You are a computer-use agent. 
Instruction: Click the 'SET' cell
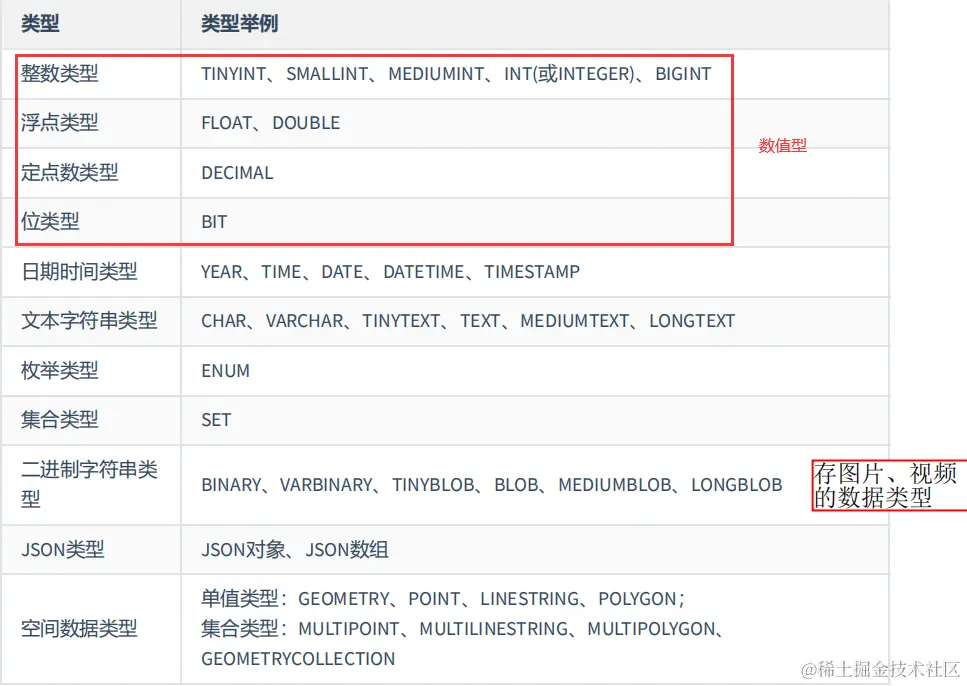tap(535, 420)
